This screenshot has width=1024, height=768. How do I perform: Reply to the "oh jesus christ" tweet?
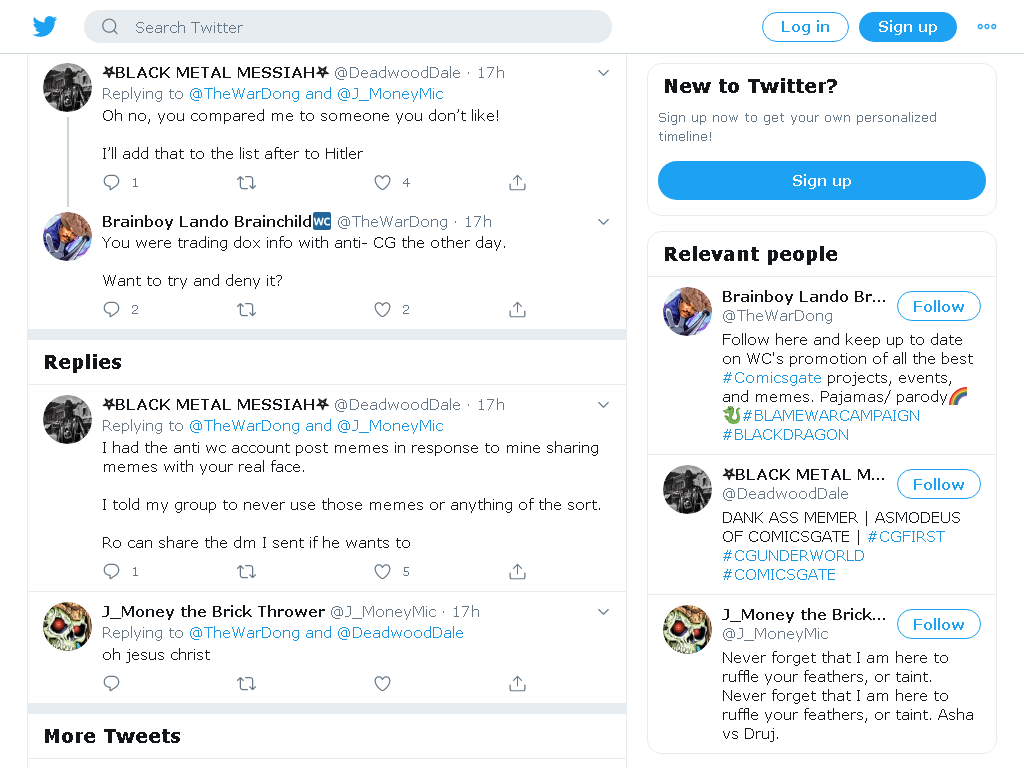112,684
